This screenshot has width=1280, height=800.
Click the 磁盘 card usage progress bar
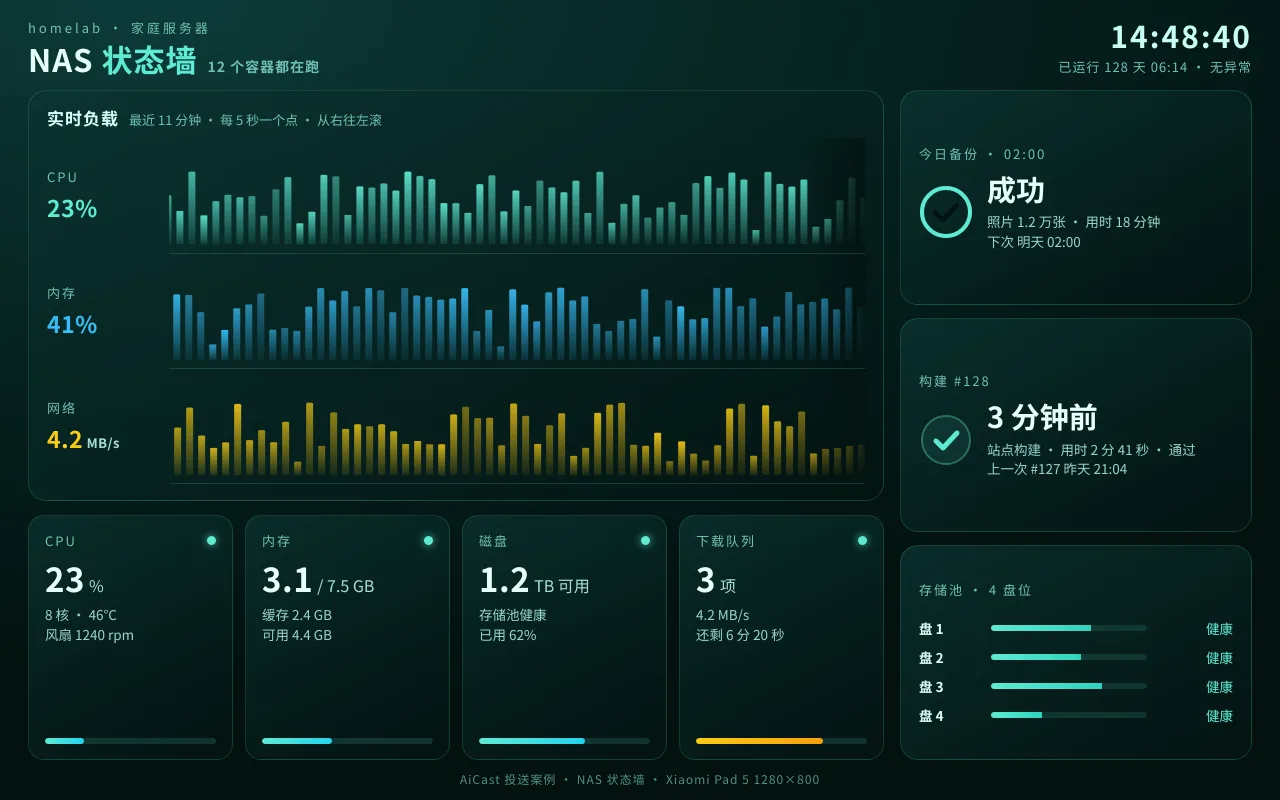[x=564, y=741]
